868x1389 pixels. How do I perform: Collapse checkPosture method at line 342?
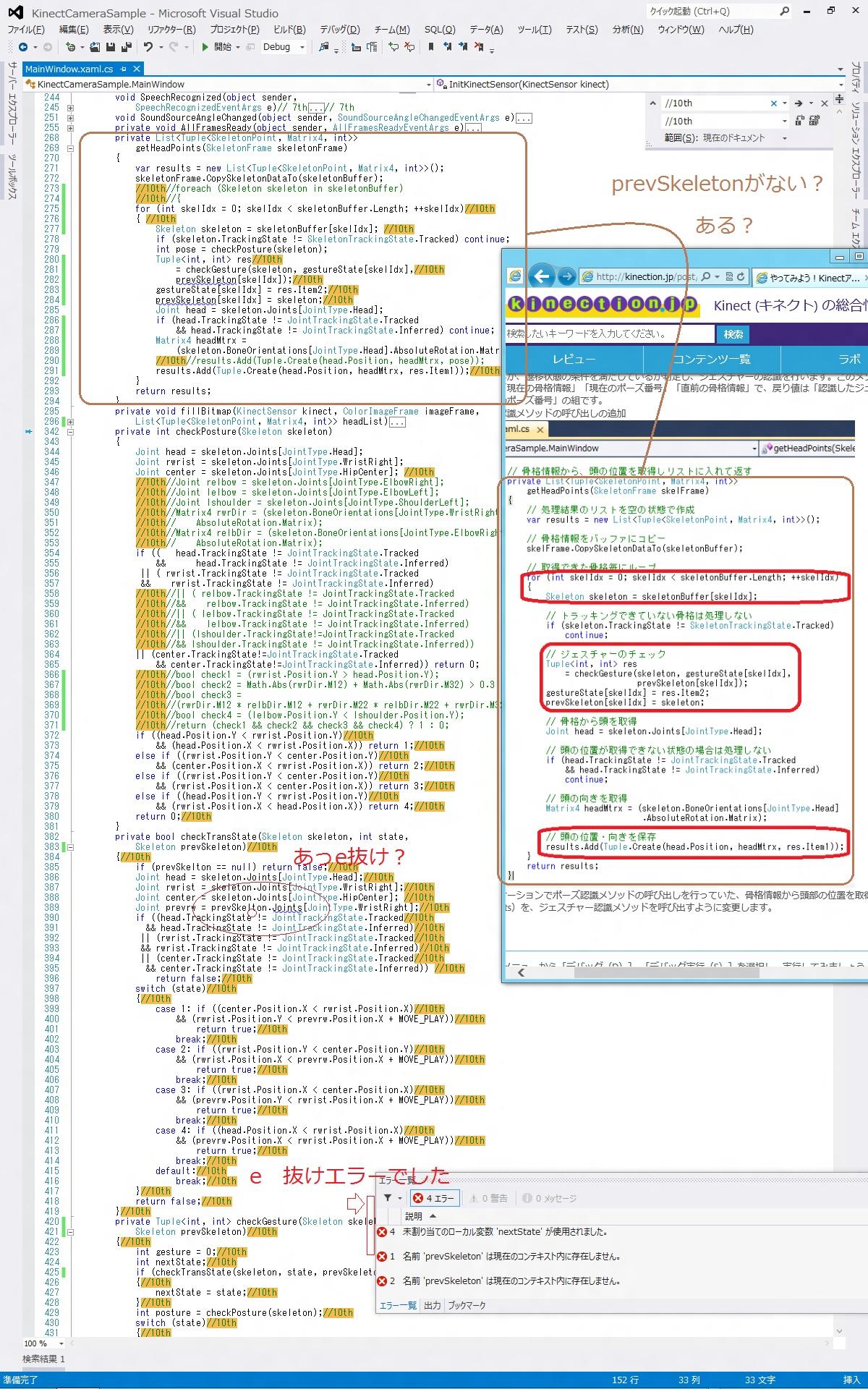pyautogui.click(x=70, y=431)
